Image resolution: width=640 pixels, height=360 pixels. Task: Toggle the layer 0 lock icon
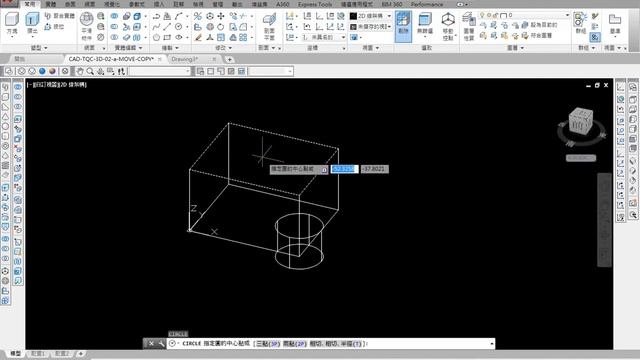[x=496, y=16]
